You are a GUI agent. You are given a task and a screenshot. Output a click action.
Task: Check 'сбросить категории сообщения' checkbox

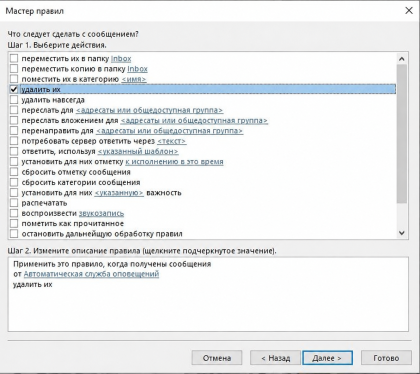(14, 182)
